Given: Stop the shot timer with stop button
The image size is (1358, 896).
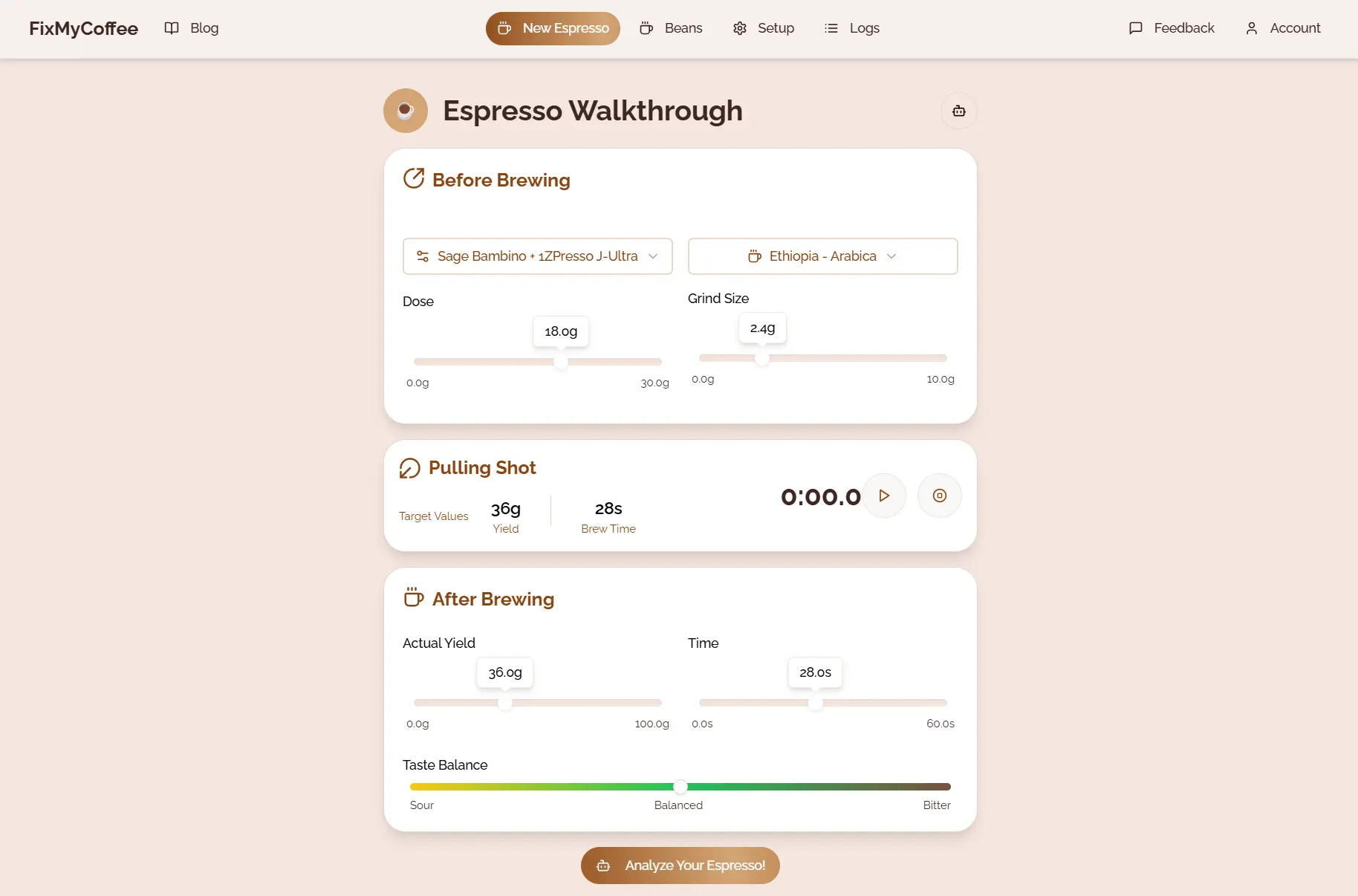Looking at the screenshot, I should tap(939, 496).
